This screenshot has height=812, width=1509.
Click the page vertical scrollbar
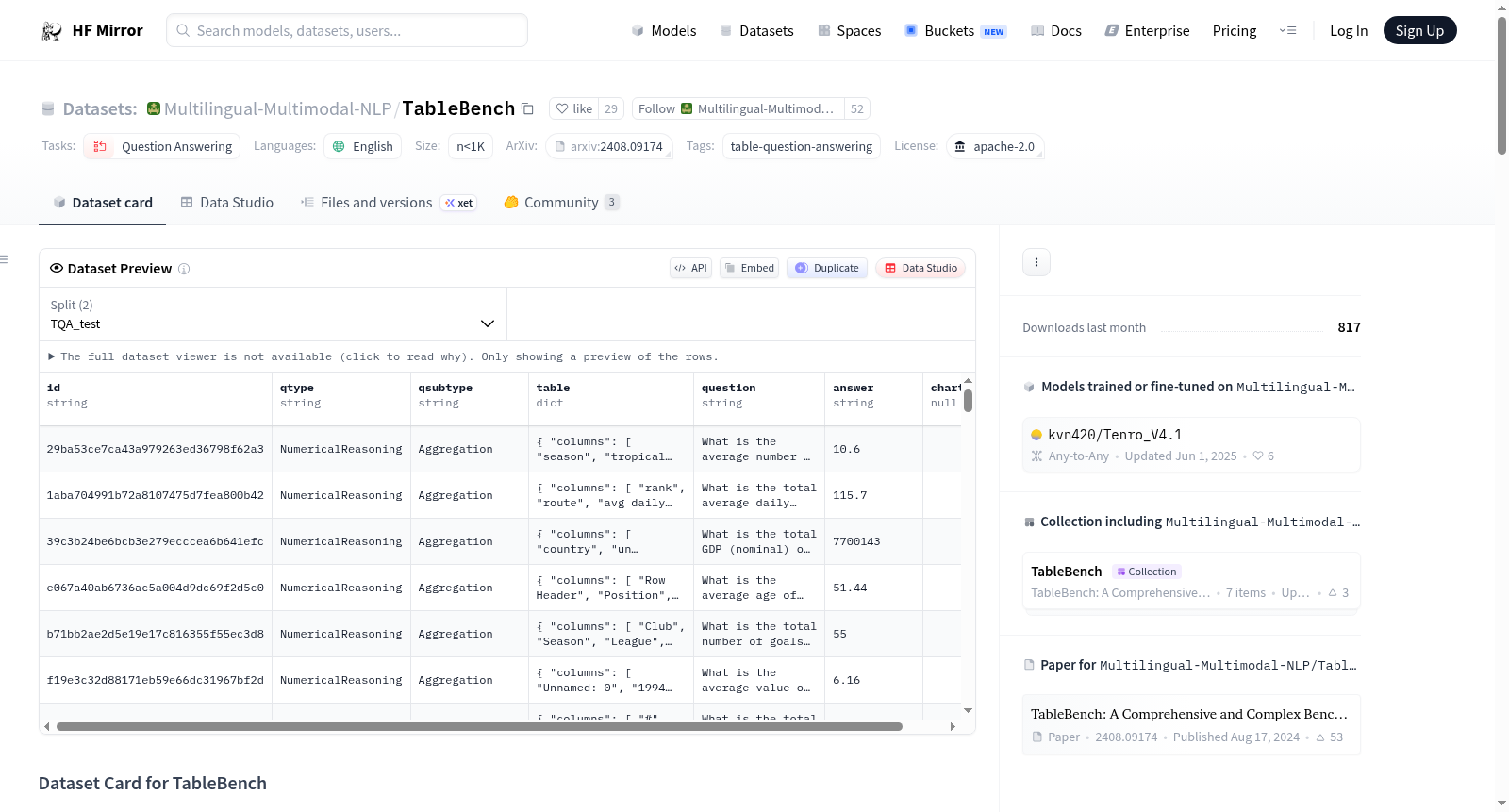[x=1501, y=85]
